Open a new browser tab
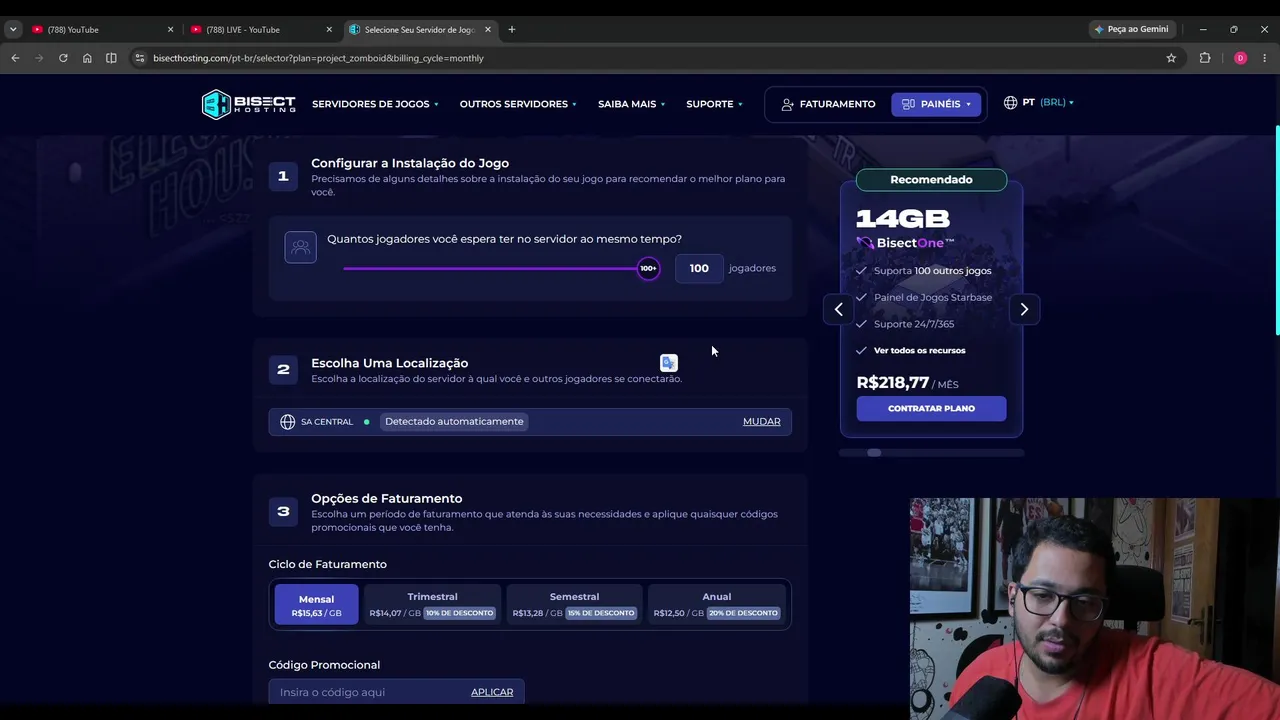The image size is (1280, 720). click(x=511, y=29)
